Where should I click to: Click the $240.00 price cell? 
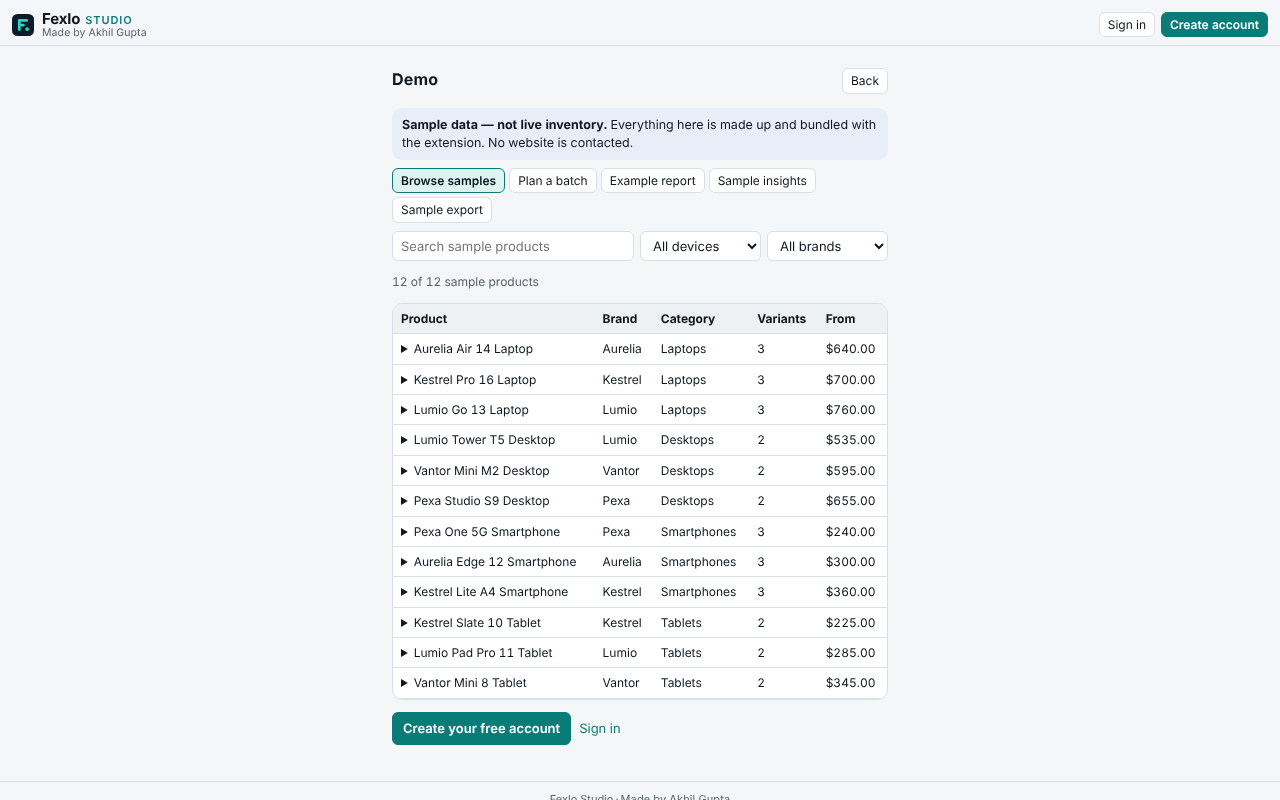tap(851, 532)
